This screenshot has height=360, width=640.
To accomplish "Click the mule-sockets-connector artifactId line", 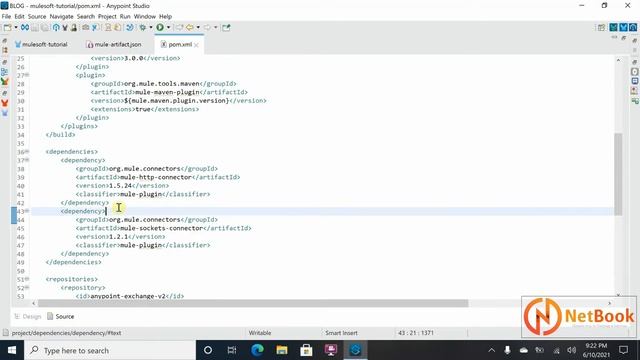I will (163, 228).
